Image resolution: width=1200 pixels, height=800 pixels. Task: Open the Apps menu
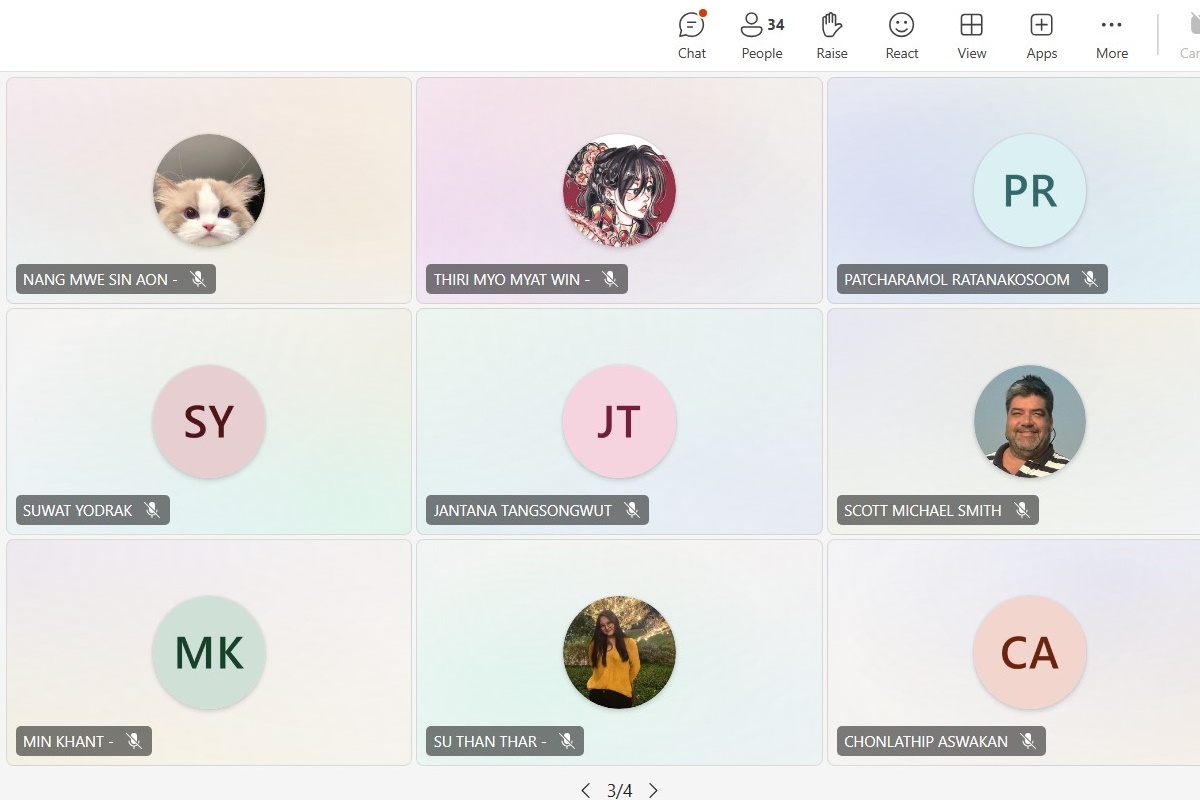point(1041,36)
